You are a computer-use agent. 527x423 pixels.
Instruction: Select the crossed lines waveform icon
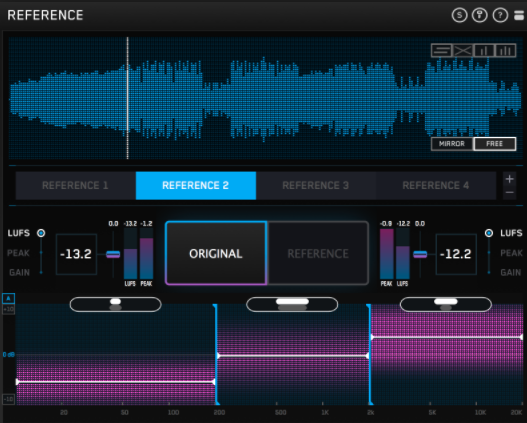pyautogui.click(x=463, y=51)
